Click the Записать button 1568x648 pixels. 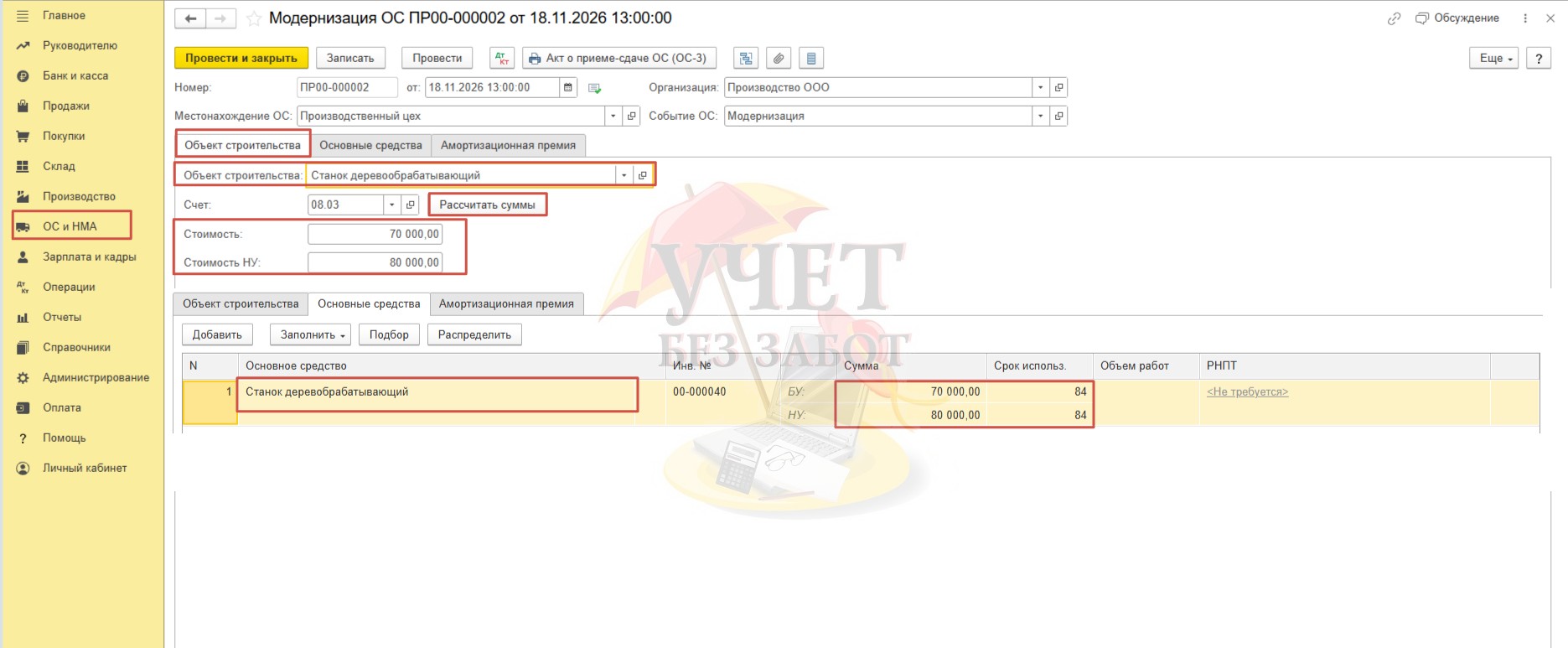point(350,58)
